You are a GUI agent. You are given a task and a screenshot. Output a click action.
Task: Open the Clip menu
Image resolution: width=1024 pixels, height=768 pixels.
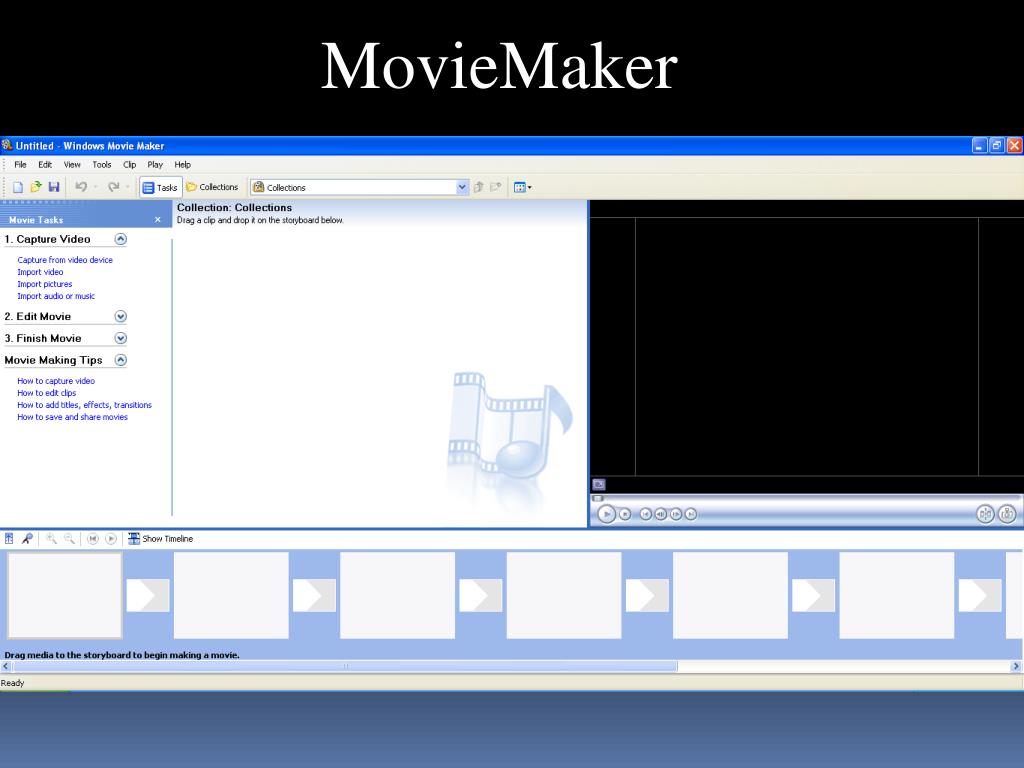pos(130,165)
